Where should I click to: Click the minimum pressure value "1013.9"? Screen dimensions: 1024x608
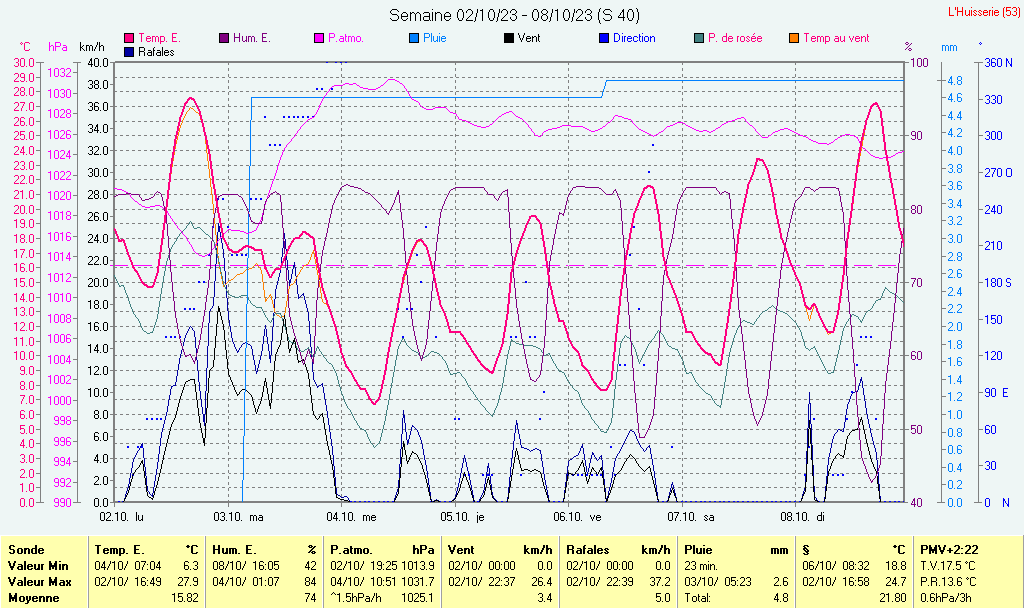pyautogui.click(x=419, y=566)
